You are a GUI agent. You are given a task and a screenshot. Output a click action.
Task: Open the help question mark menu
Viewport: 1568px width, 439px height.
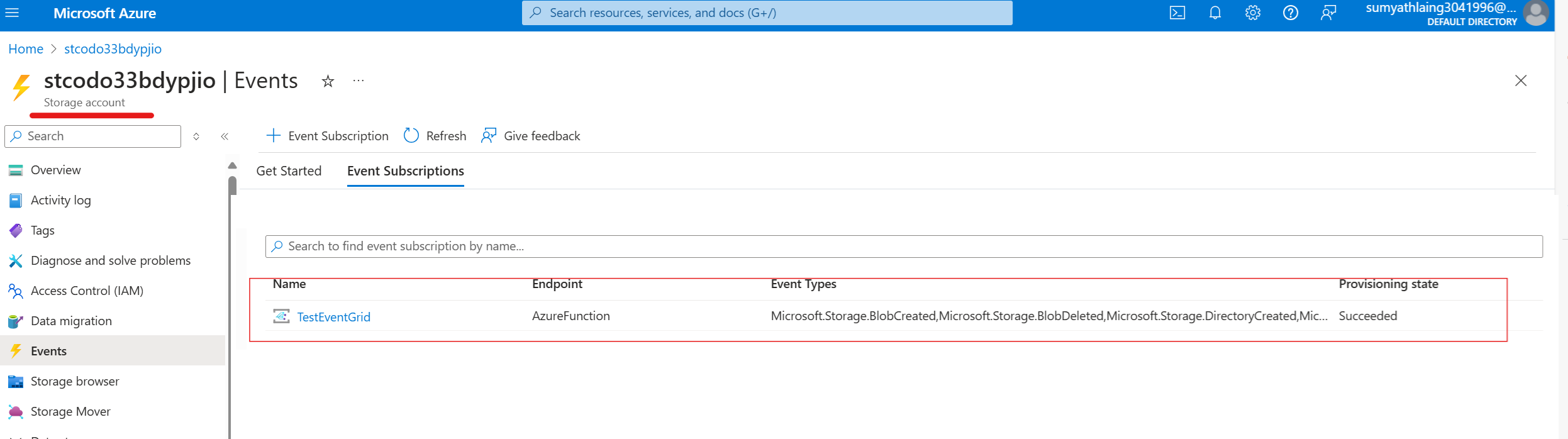point(1291,13)
